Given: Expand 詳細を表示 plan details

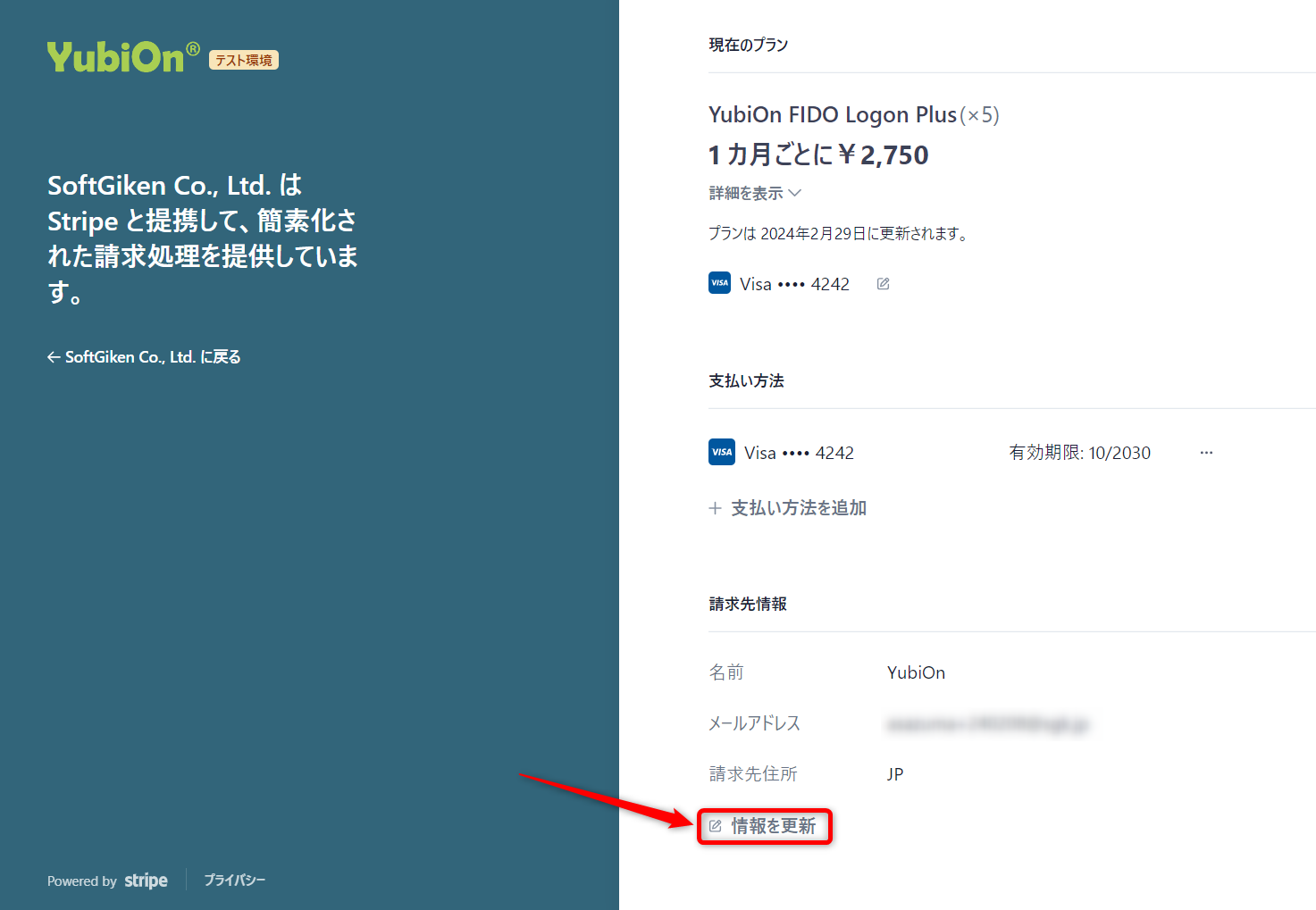Looking at the screenshot, I should coord(755,193).
